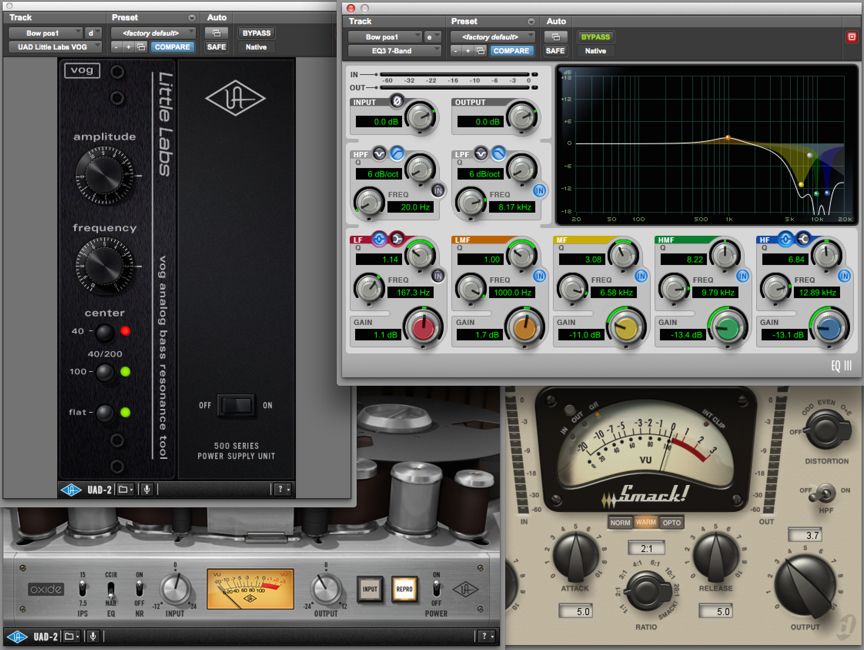
Task: Select OPTO mode on Smack! compressor
Action: 672,522
